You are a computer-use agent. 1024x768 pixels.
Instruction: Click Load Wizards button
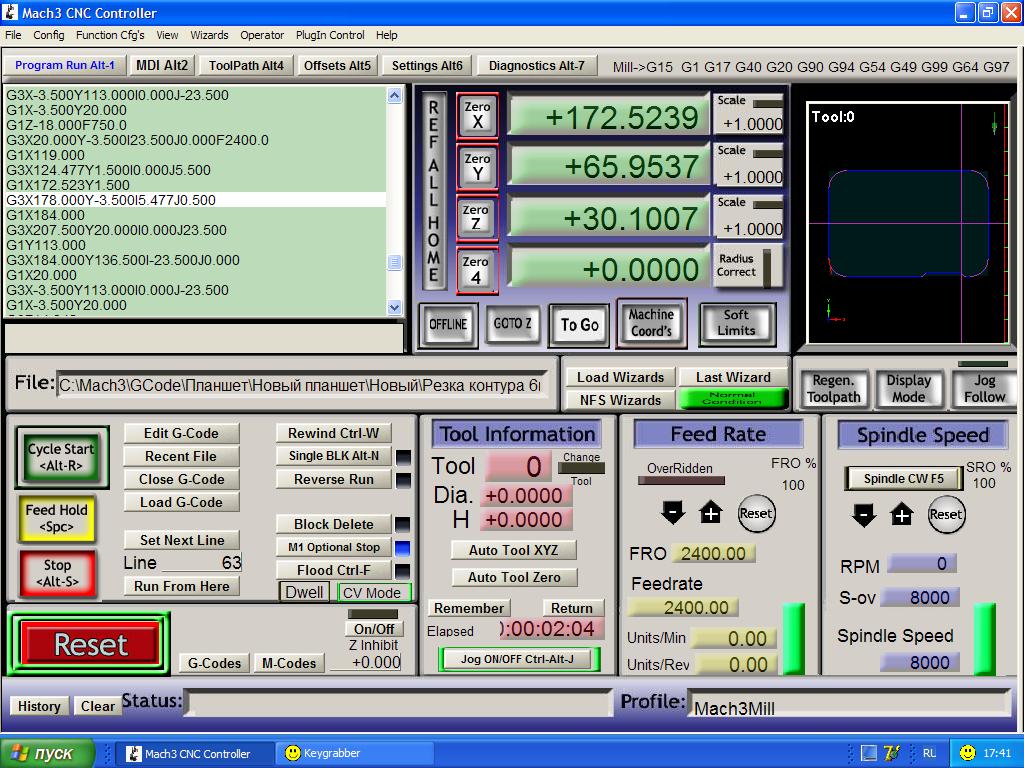point(620,377)
